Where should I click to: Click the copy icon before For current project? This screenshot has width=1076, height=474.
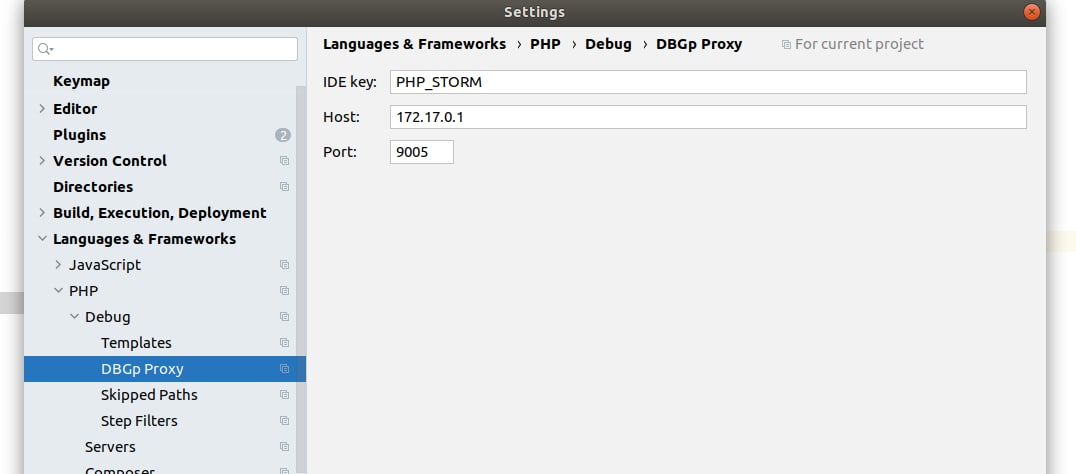[786, 45]
